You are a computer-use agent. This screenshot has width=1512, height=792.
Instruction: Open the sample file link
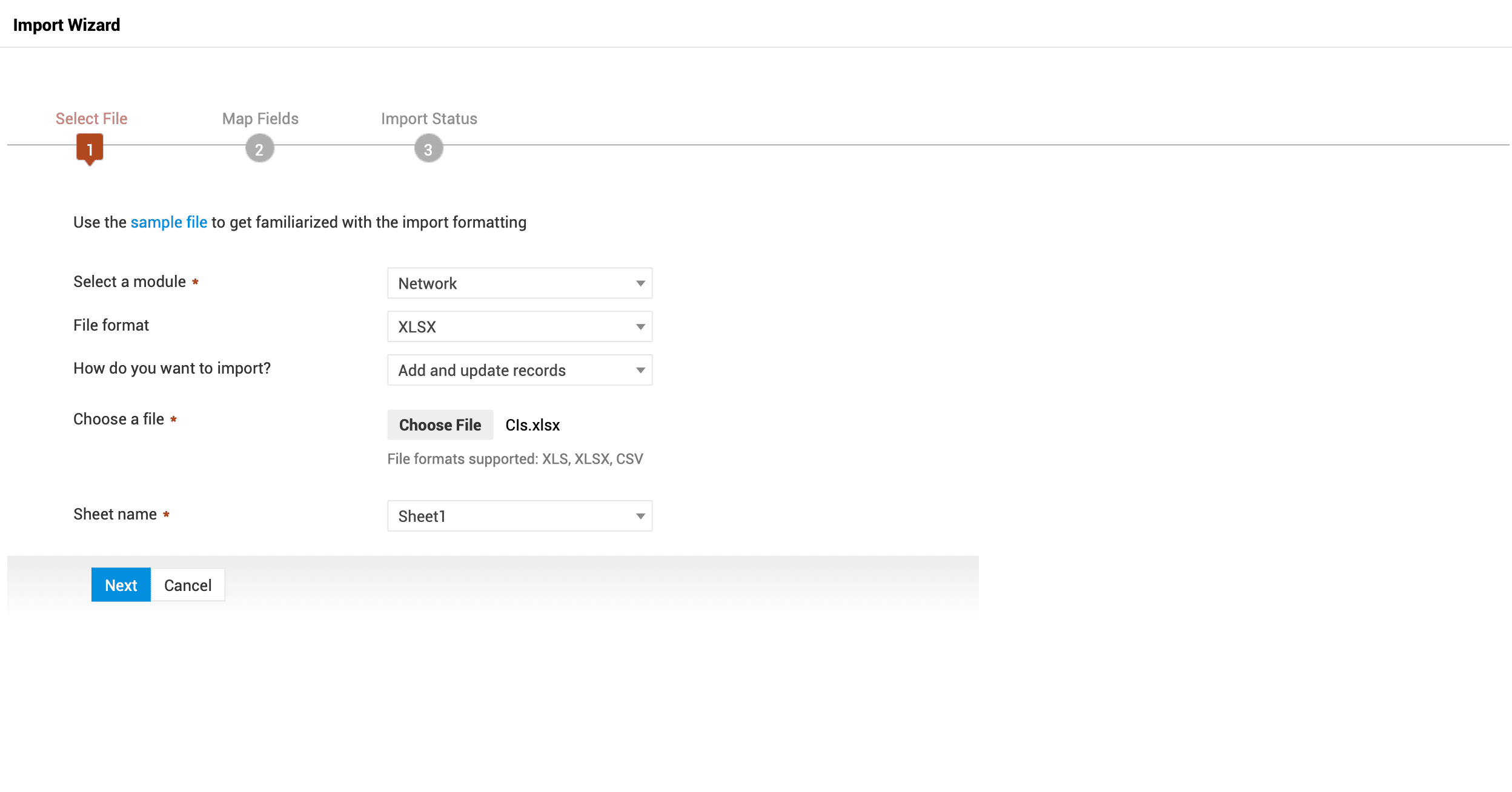point(168,222)
